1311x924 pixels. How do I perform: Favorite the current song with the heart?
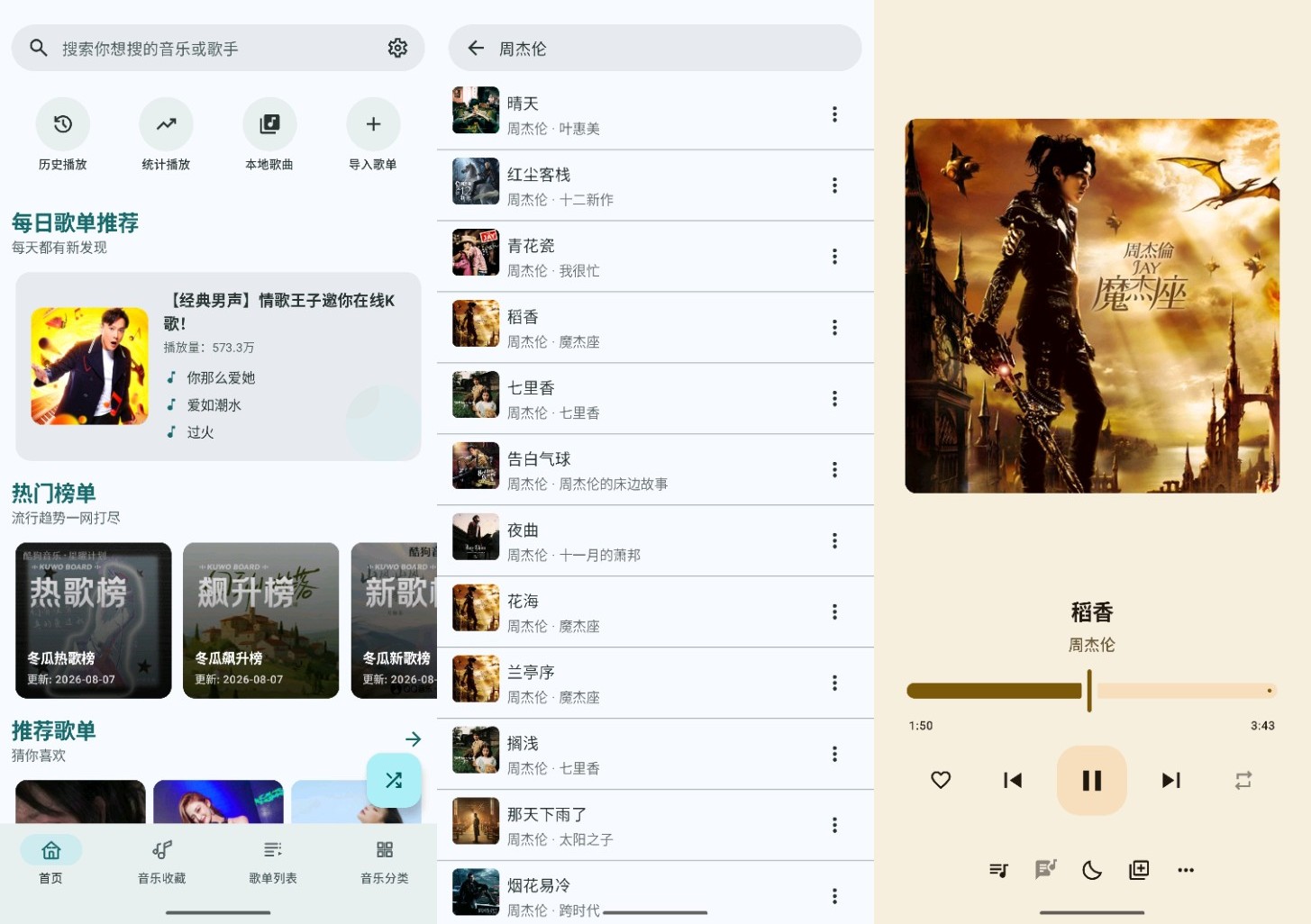[x=941, y=780]
